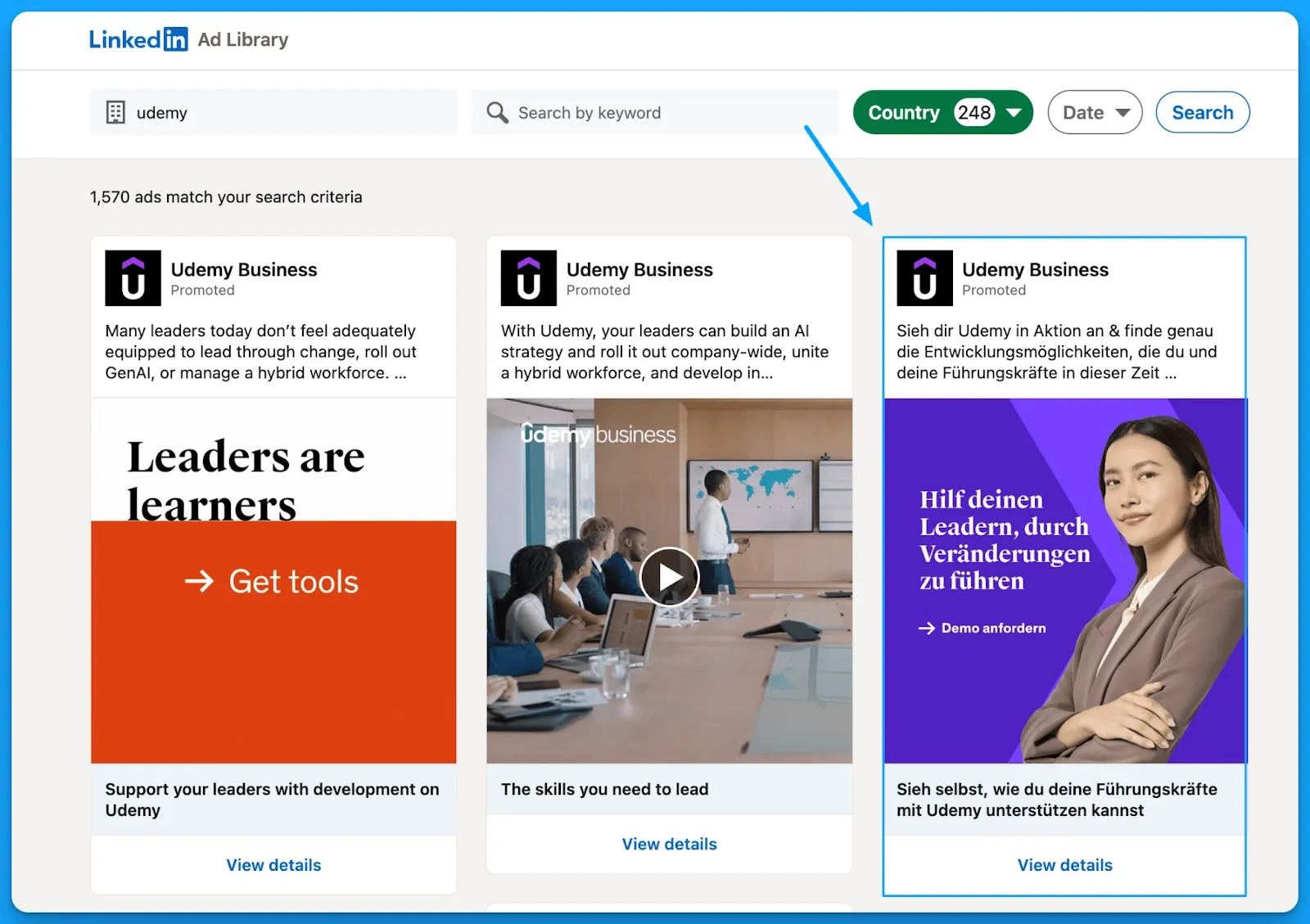Open the third ad's Udemy Business logo
1310x924 pixels.
coord(924,278)
